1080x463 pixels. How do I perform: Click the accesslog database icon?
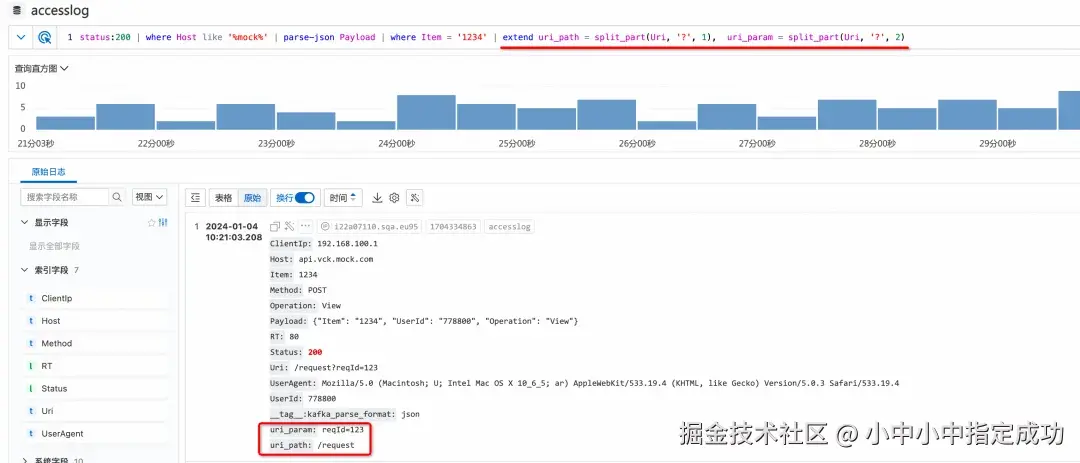17,11
